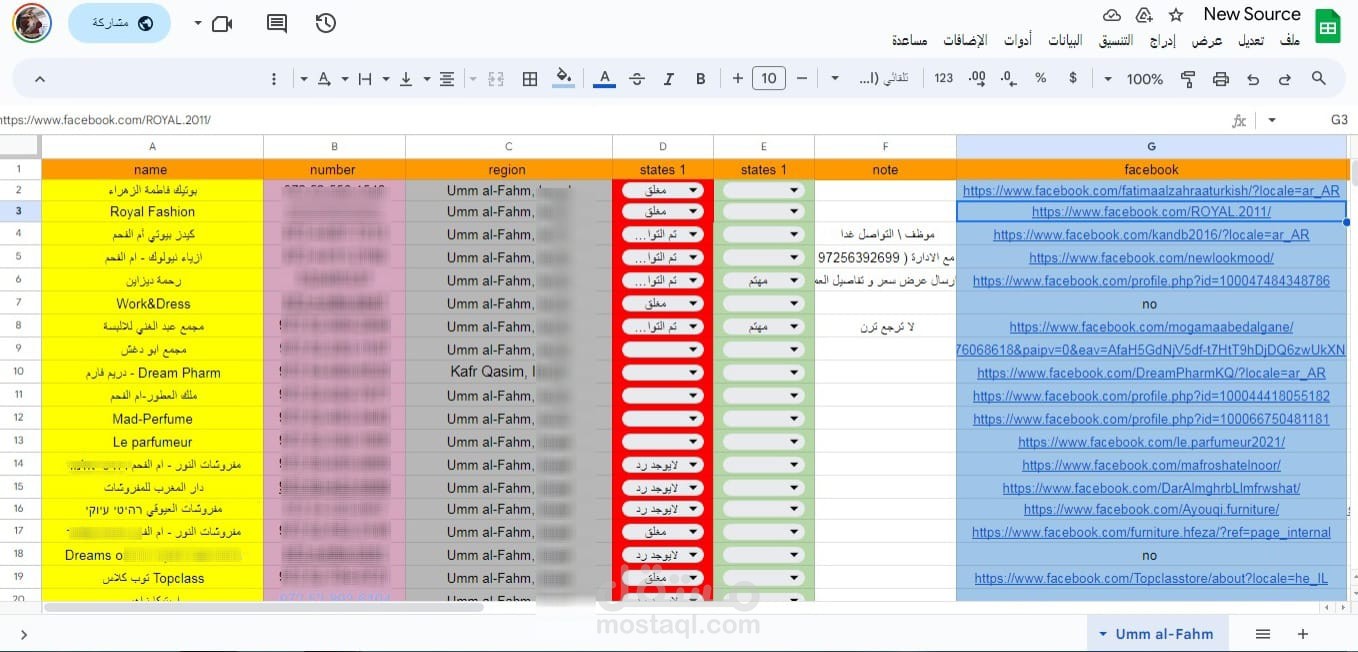Click the document title New Source
This screenshot has width=1358, height=652.
1251,14
